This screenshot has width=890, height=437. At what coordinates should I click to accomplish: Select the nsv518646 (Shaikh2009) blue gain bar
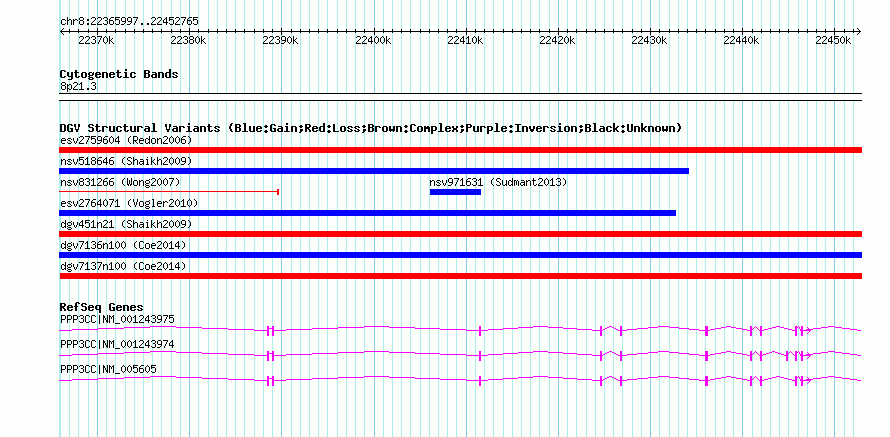[374, 171]
